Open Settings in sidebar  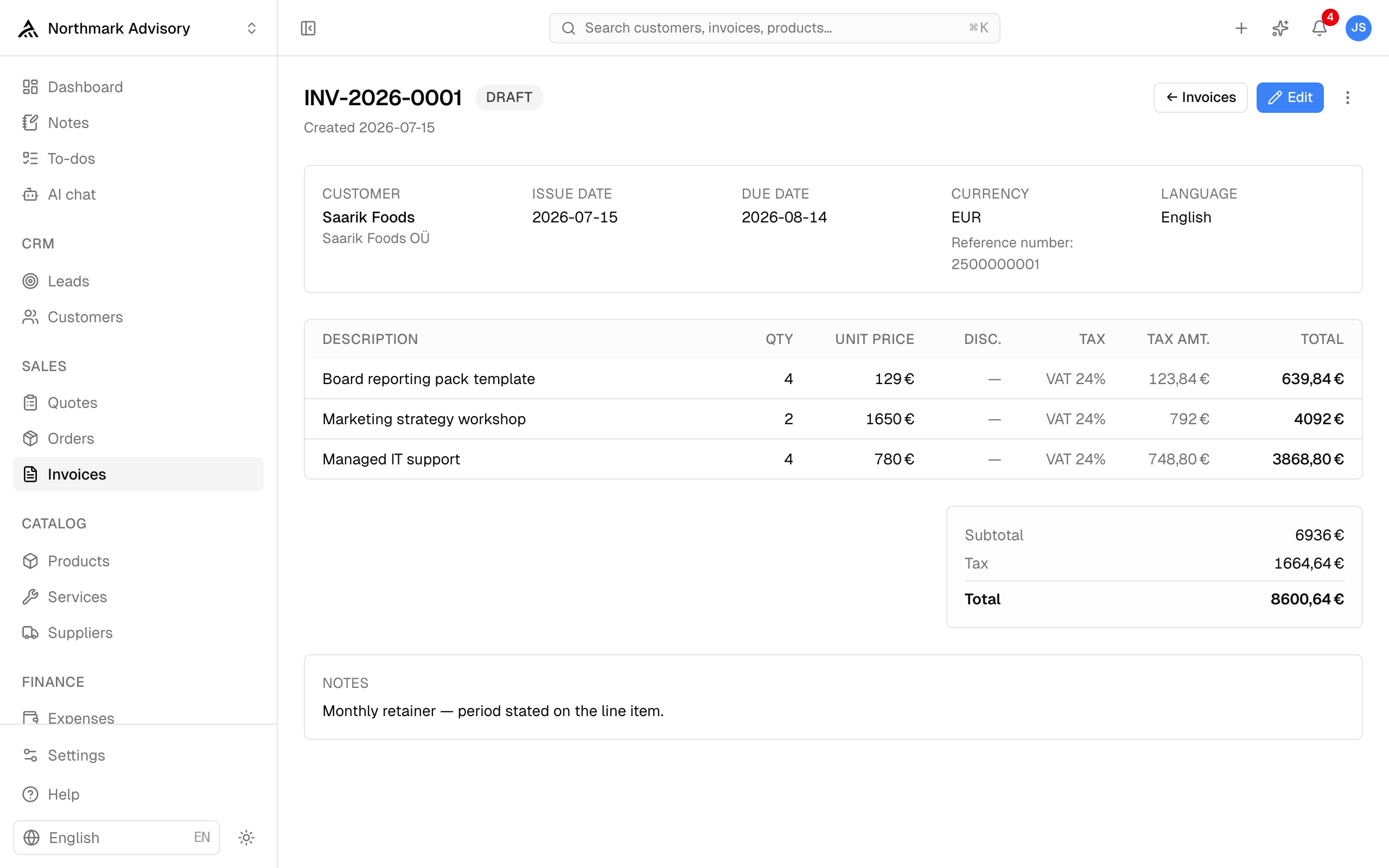138,756
